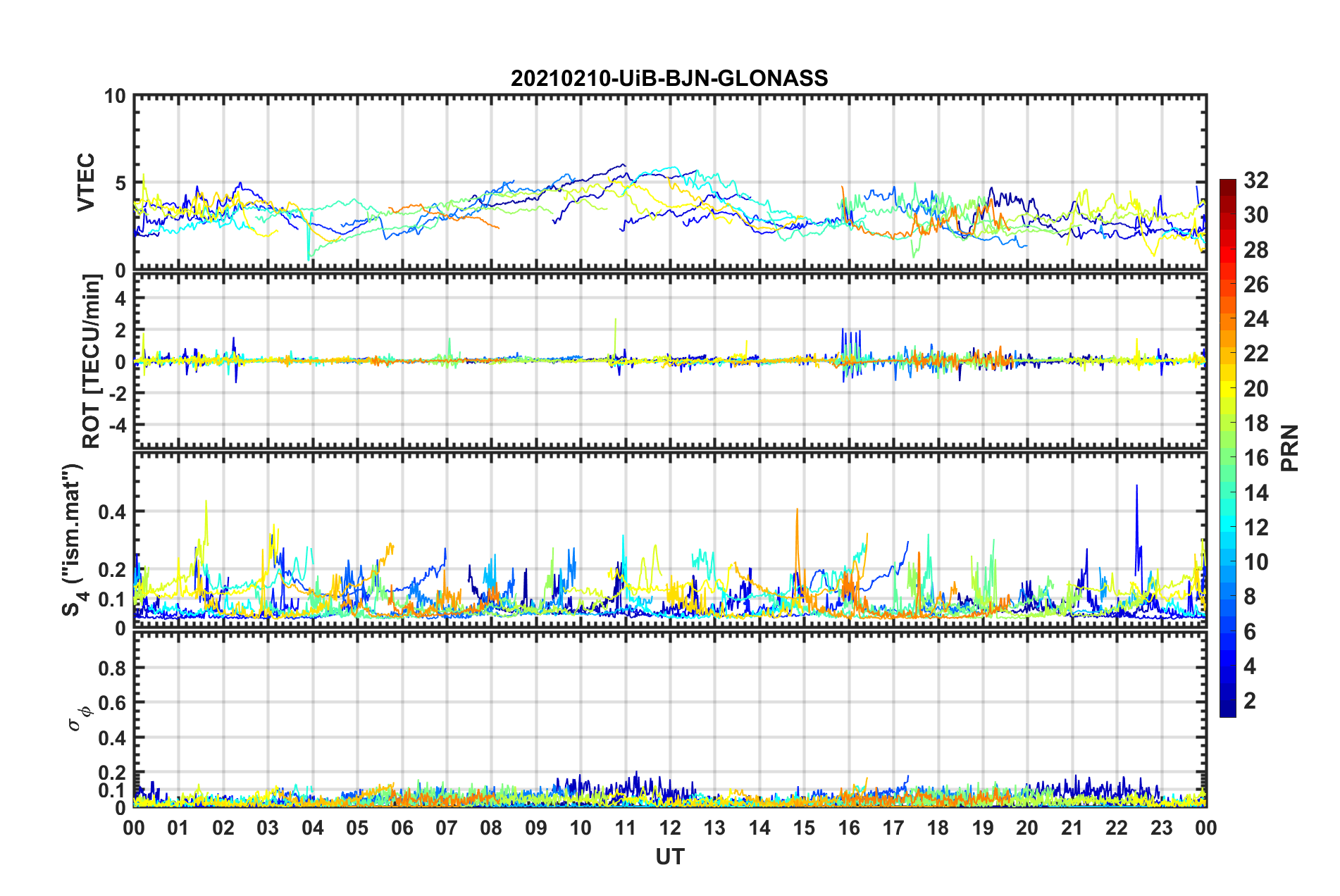1340x896 pixels.
Task: Select the "22" PRN colorbar tick
Action: point(1256,354)
